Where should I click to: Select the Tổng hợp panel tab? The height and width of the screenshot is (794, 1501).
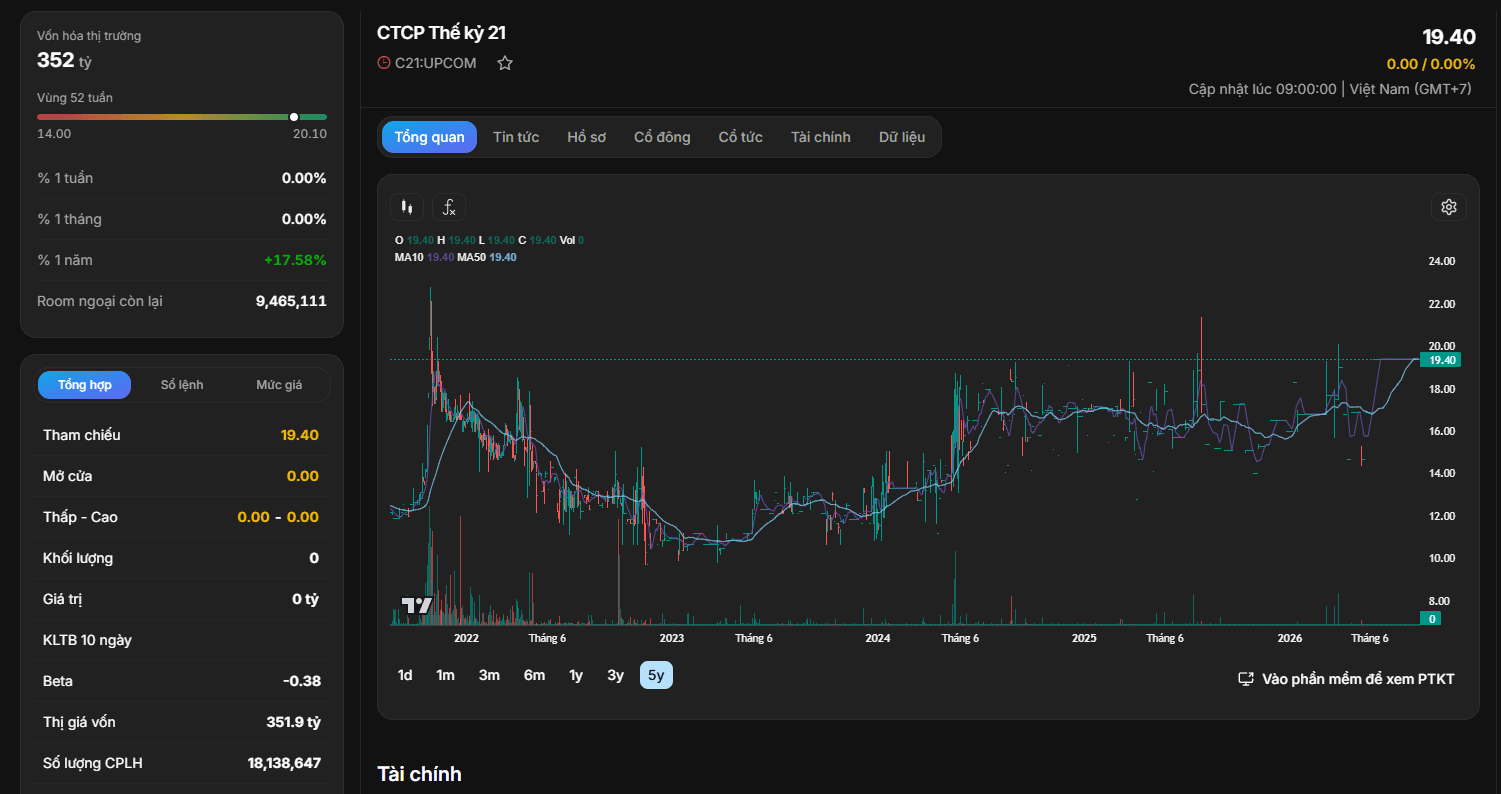[85, 385]
